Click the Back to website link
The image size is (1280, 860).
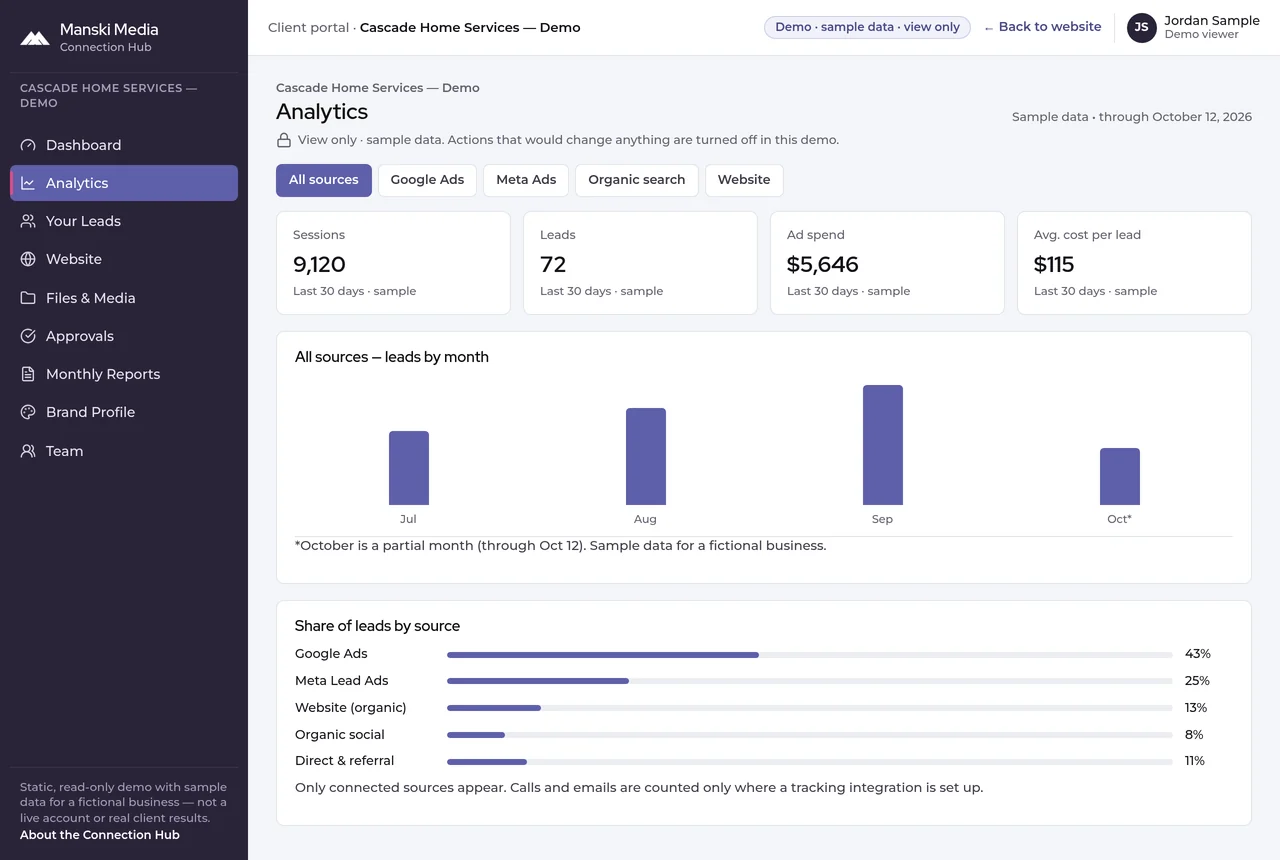(x=1042, y=27)
